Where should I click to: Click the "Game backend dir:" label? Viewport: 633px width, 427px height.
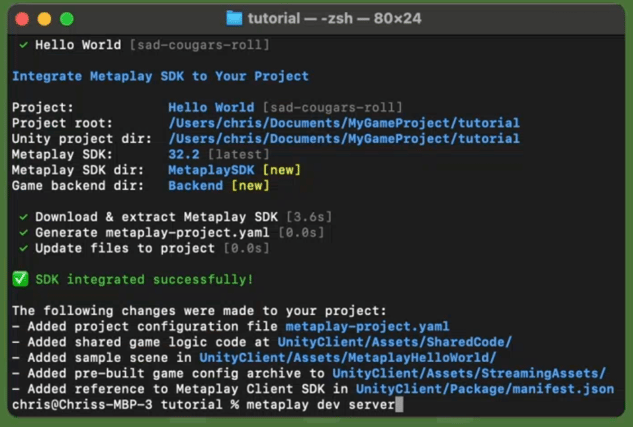pyautogui.click(x=78, y=186)
